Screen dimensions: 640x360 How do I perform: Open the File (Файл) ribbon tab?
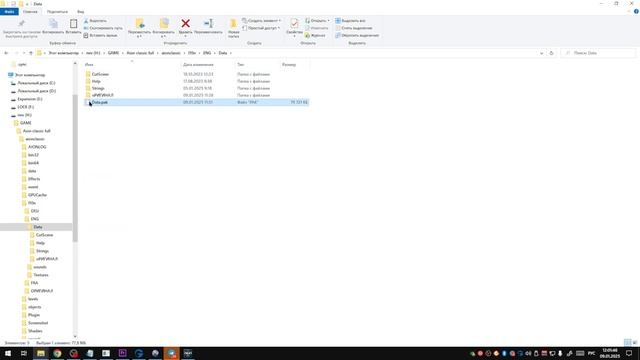(9, 11)
